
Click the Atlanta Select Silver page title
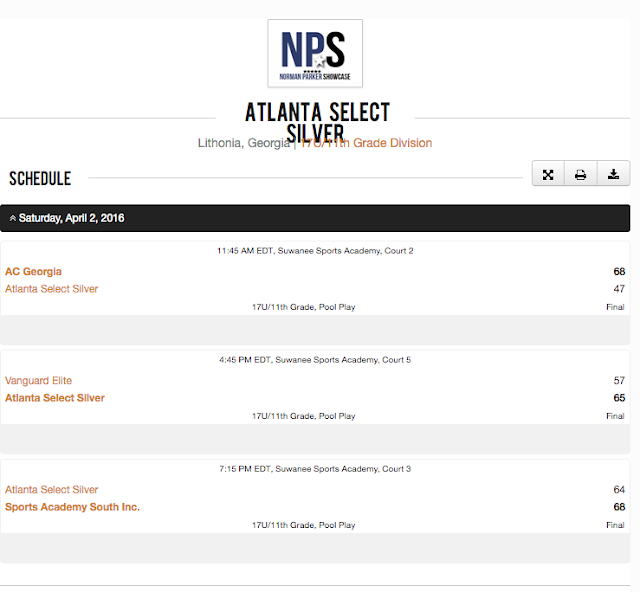(x=316, y=122)
